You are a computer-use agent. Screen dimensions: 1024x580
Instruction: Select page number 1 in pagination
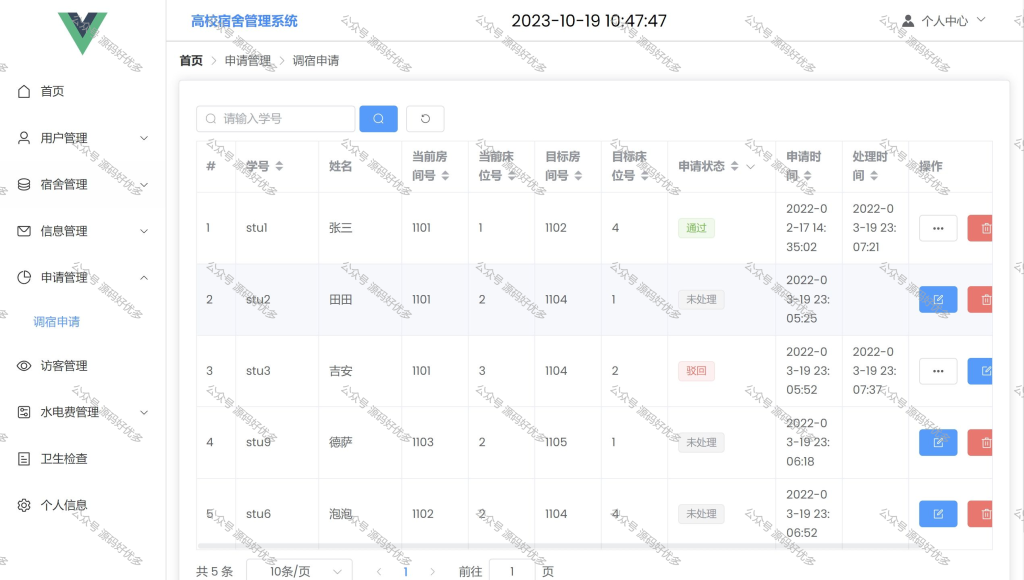pyautogui.click(x=406, y=572)
